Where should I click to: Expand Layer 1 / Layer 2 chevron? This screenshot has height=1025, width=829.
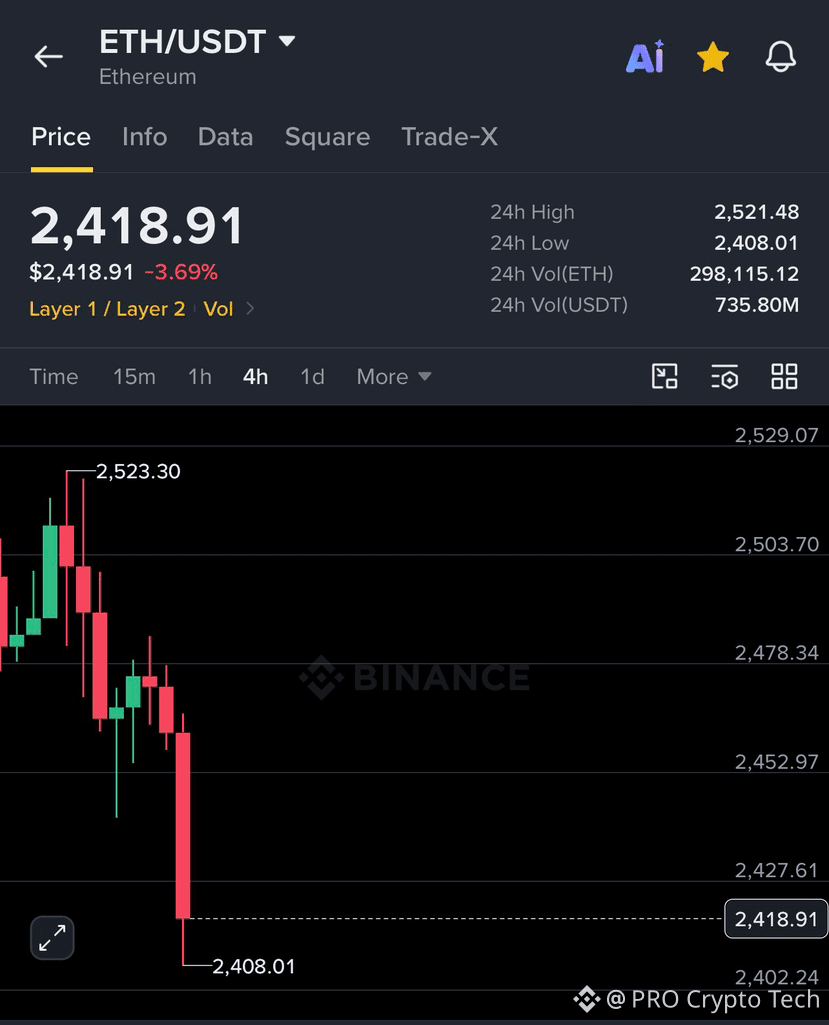[x=250, y=309]
